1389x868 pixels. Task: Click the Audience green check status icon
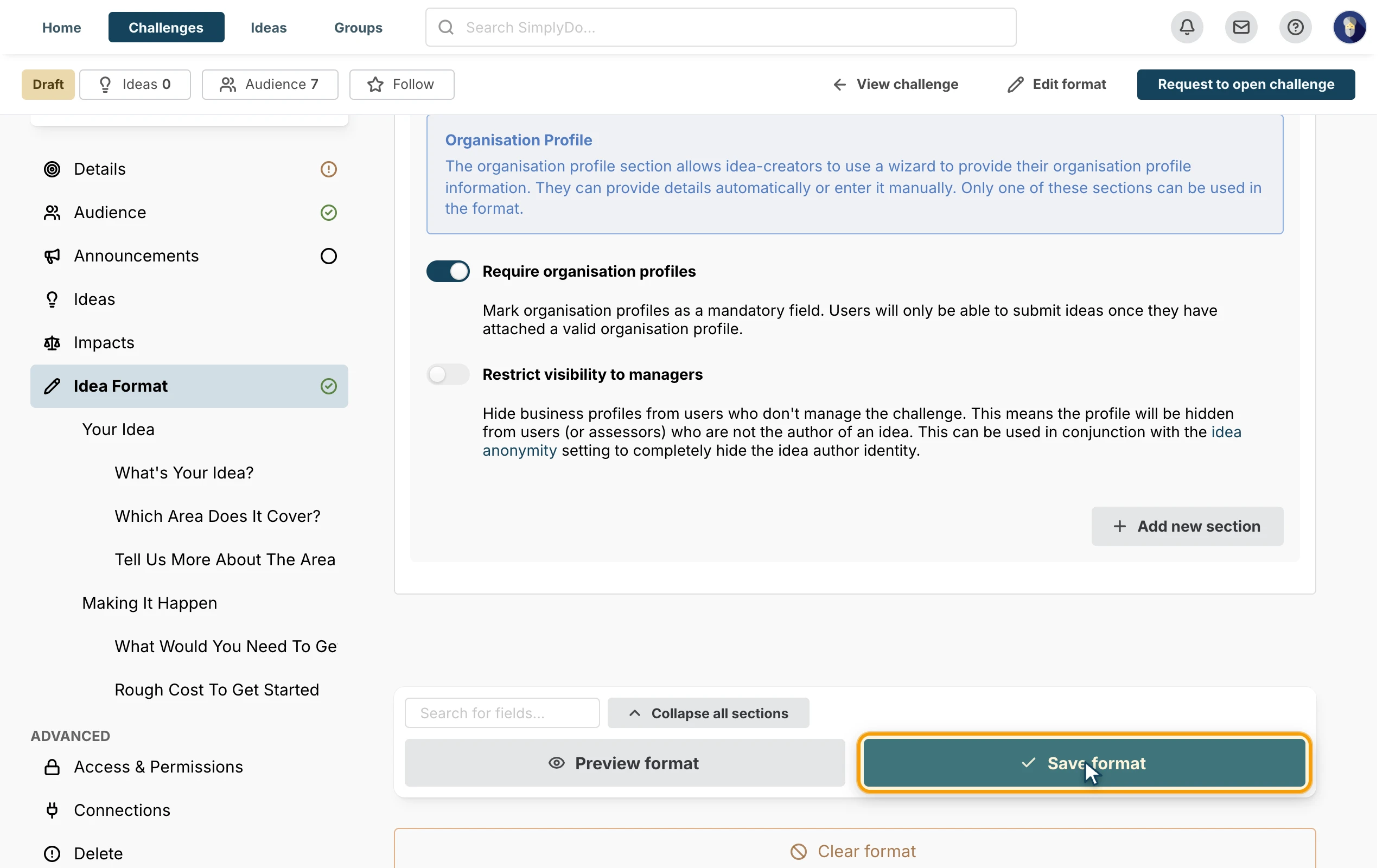328,213
